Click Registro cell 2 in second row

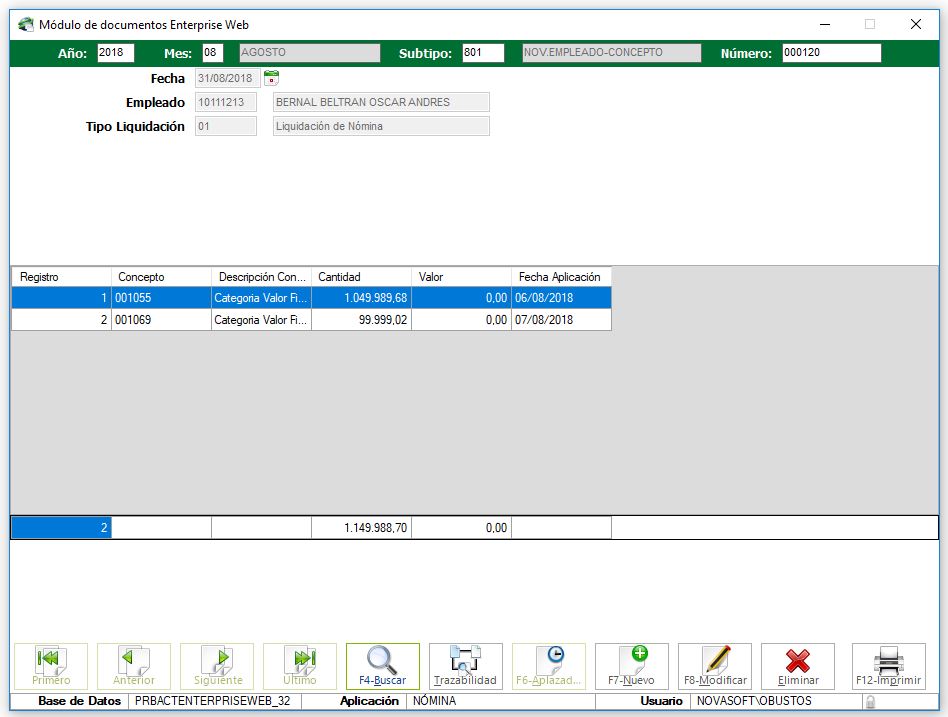pos(61,320)
